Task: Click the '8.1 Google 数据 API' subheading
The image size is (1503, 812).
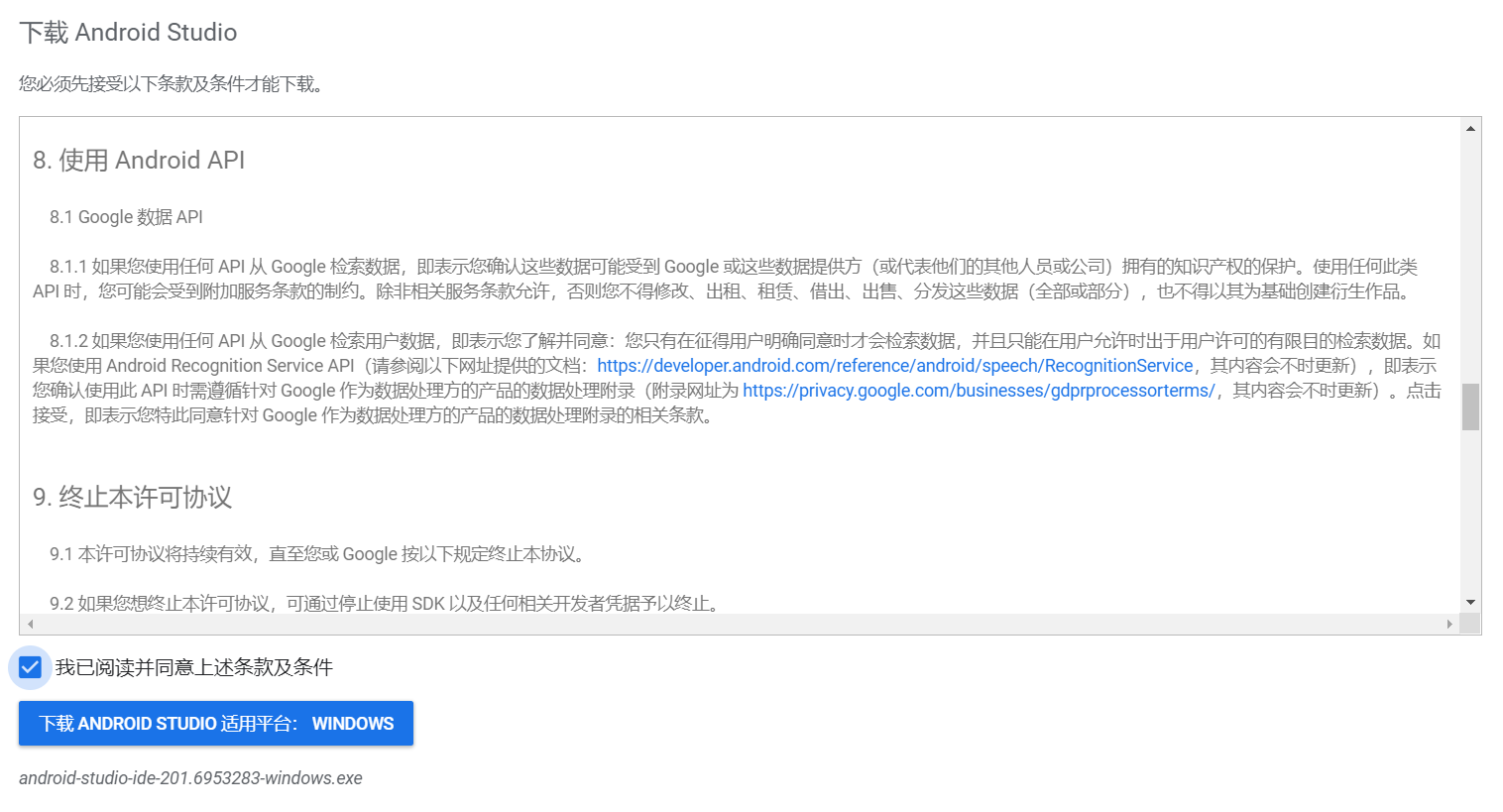Action: tap(126, 217)
